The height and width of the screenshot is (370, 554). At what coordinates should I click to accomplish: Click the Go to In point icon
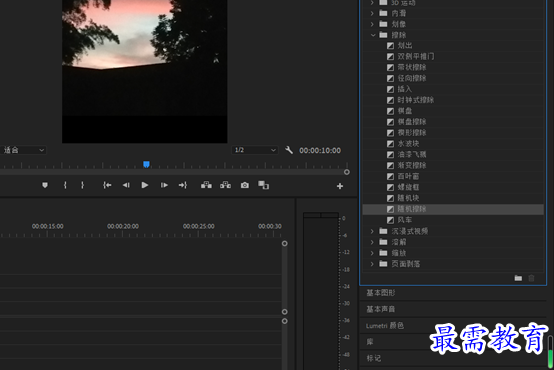pos(107,185)
